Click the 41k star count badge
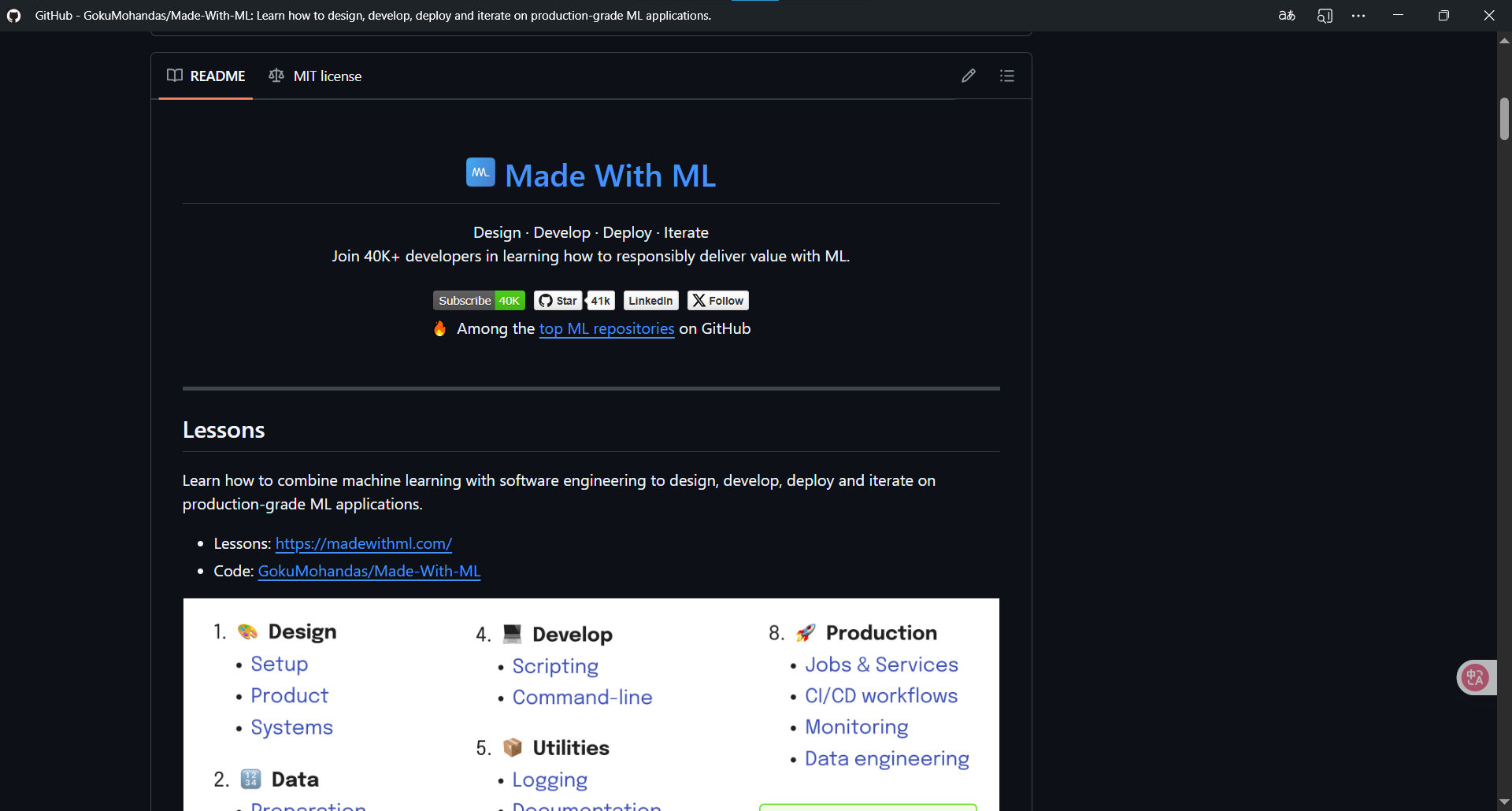Image resolution: width=1512 pixels, height=811 pixels. [x=601, y=301]
